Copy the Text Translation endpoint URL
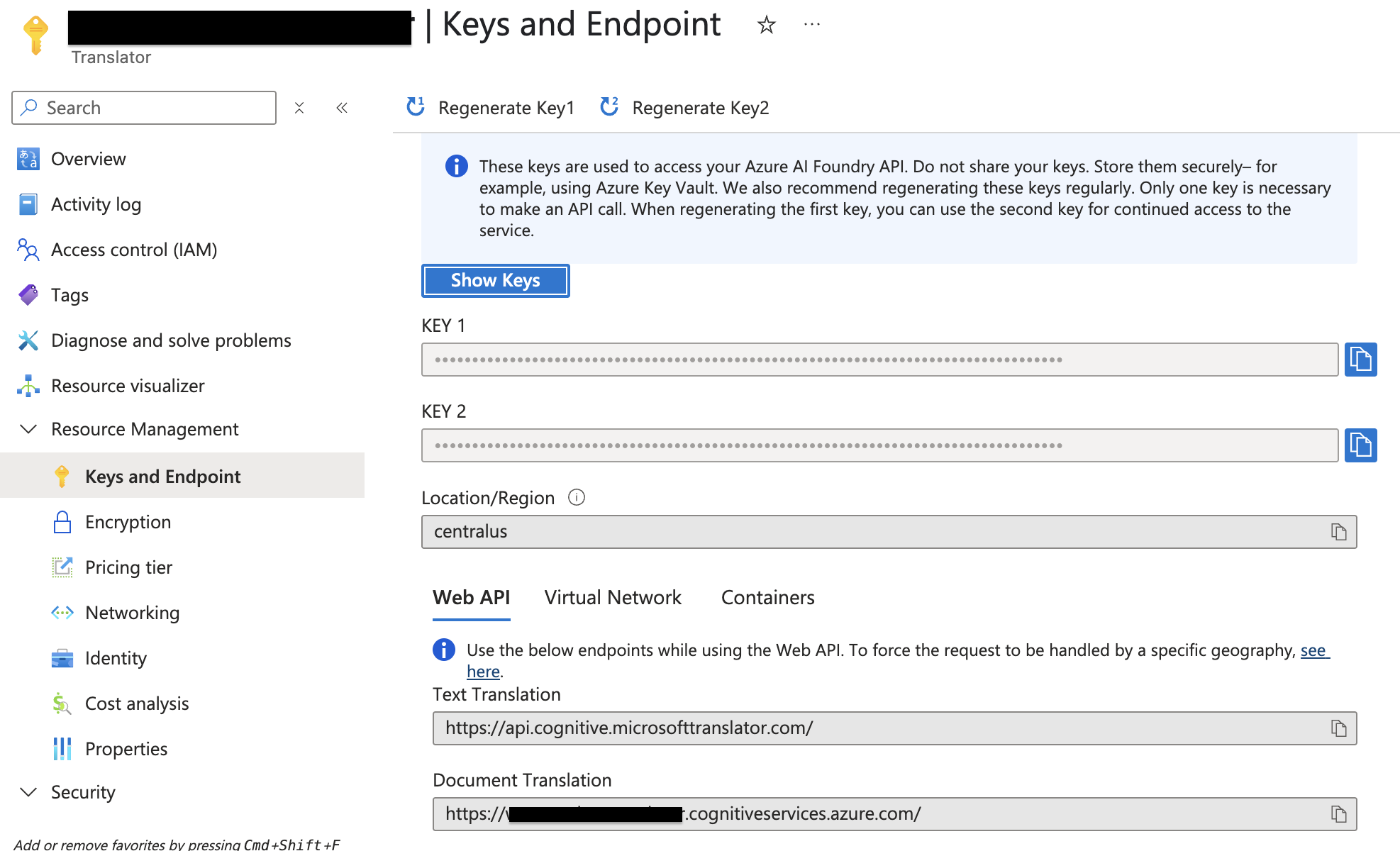The width and height of the screenshot is (1400, 851). (x=1338, y=728)
